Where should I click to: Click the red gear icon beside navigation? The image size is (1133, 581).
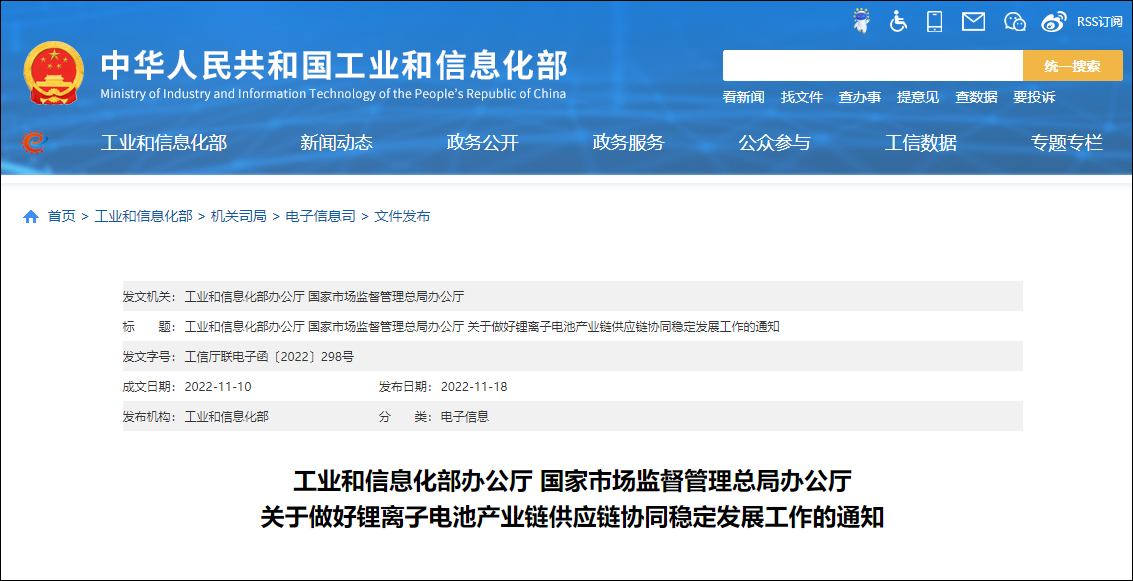pyautogui.click(x=33, y=142)
